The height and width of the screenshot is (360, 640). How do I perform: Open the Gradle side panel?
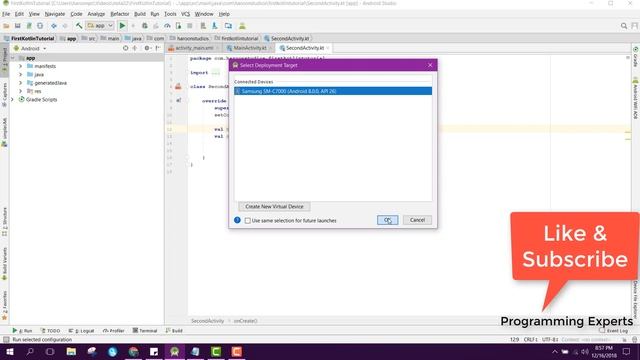[636, 57]
